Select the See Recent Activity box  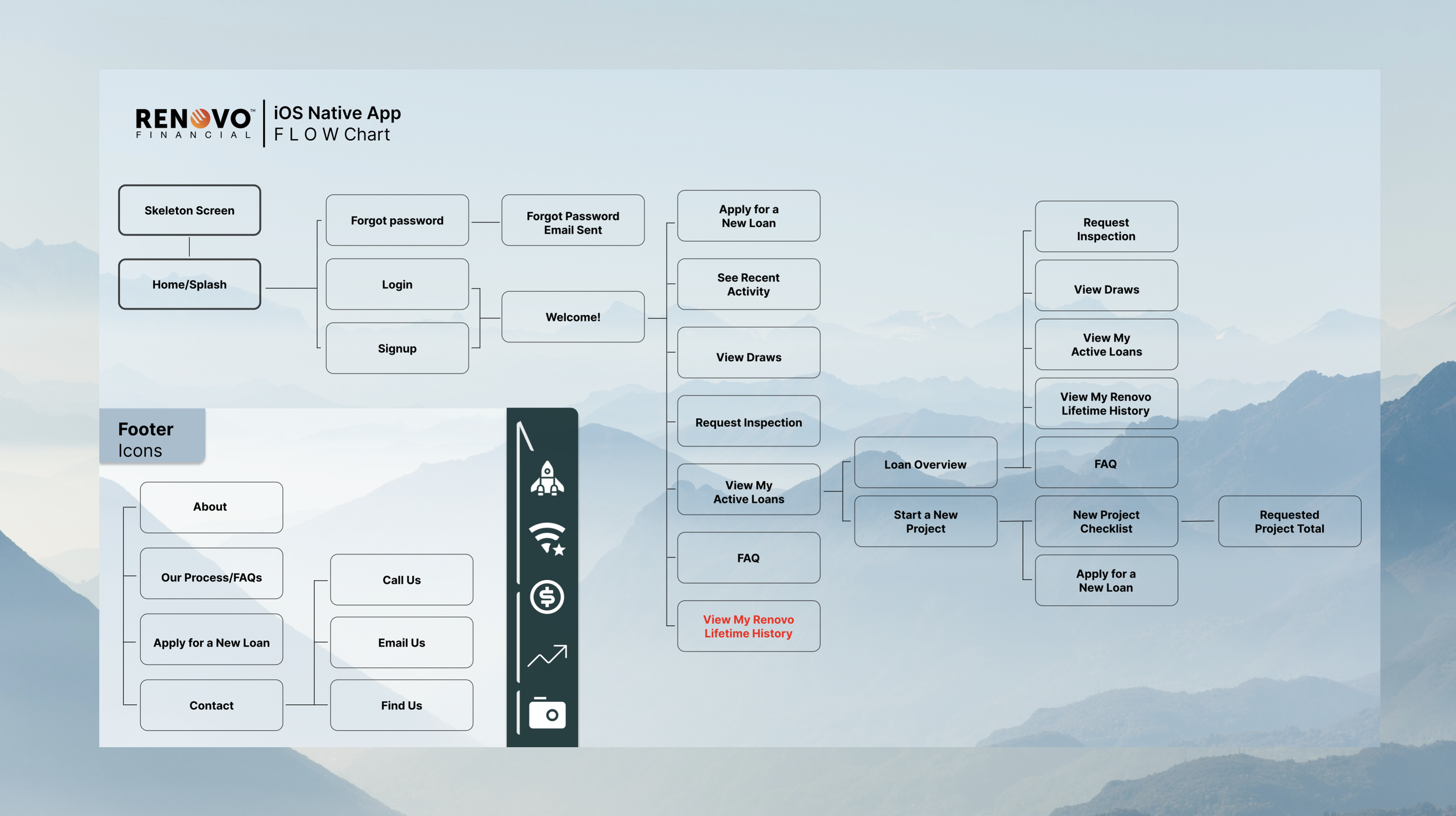point(748,284)
